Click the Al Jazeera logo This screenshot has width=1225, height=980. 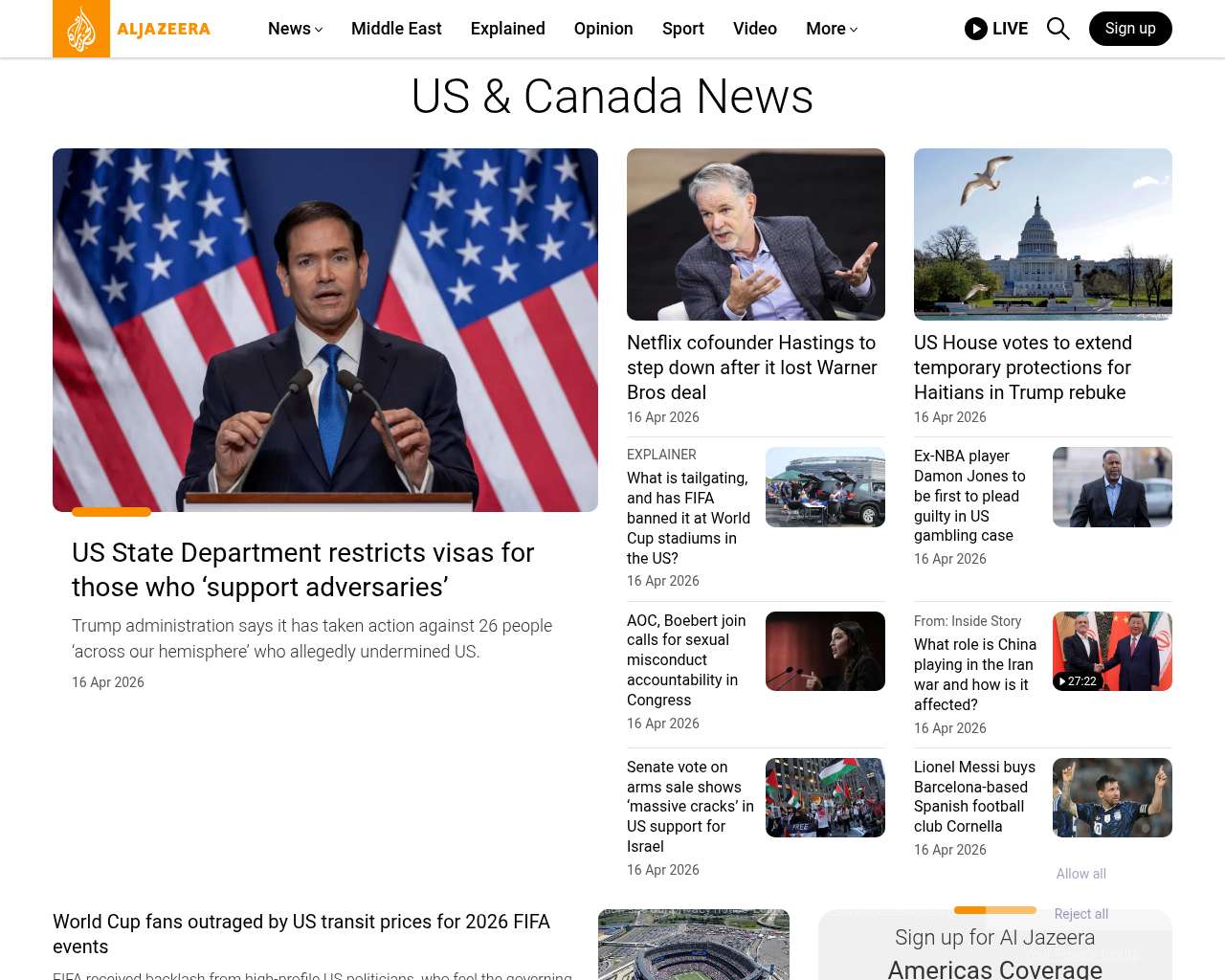click(132, 29)
